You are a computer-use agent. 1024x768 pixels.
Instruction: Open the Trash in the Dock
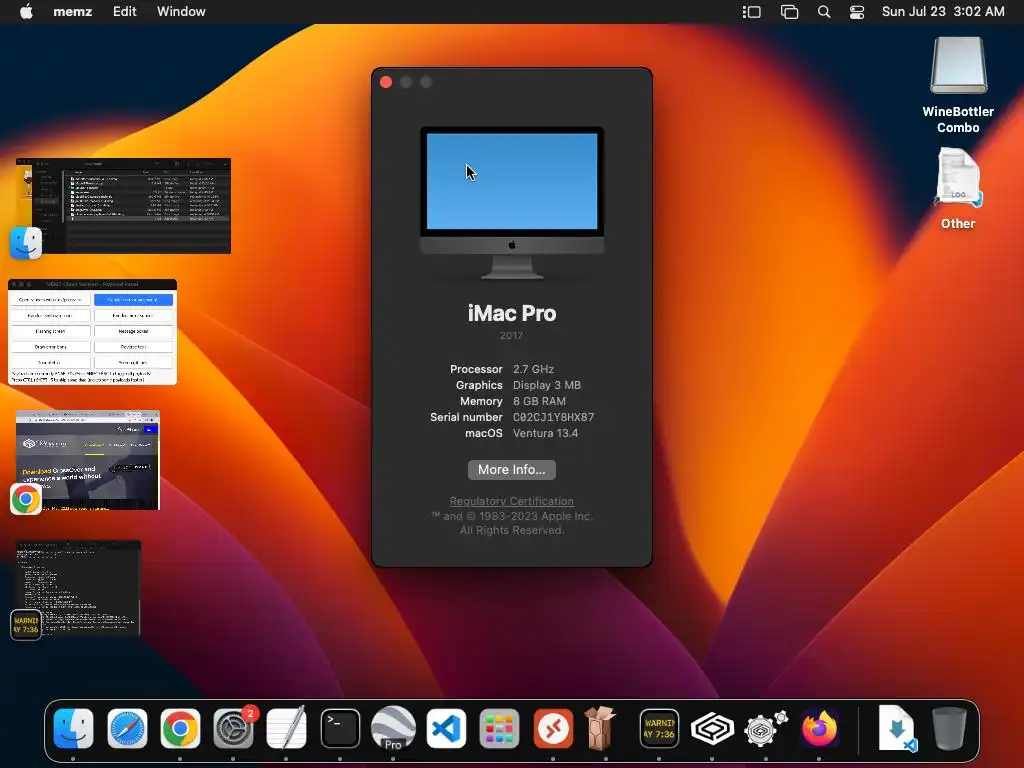pyautogui.click(x=950, y=728)
